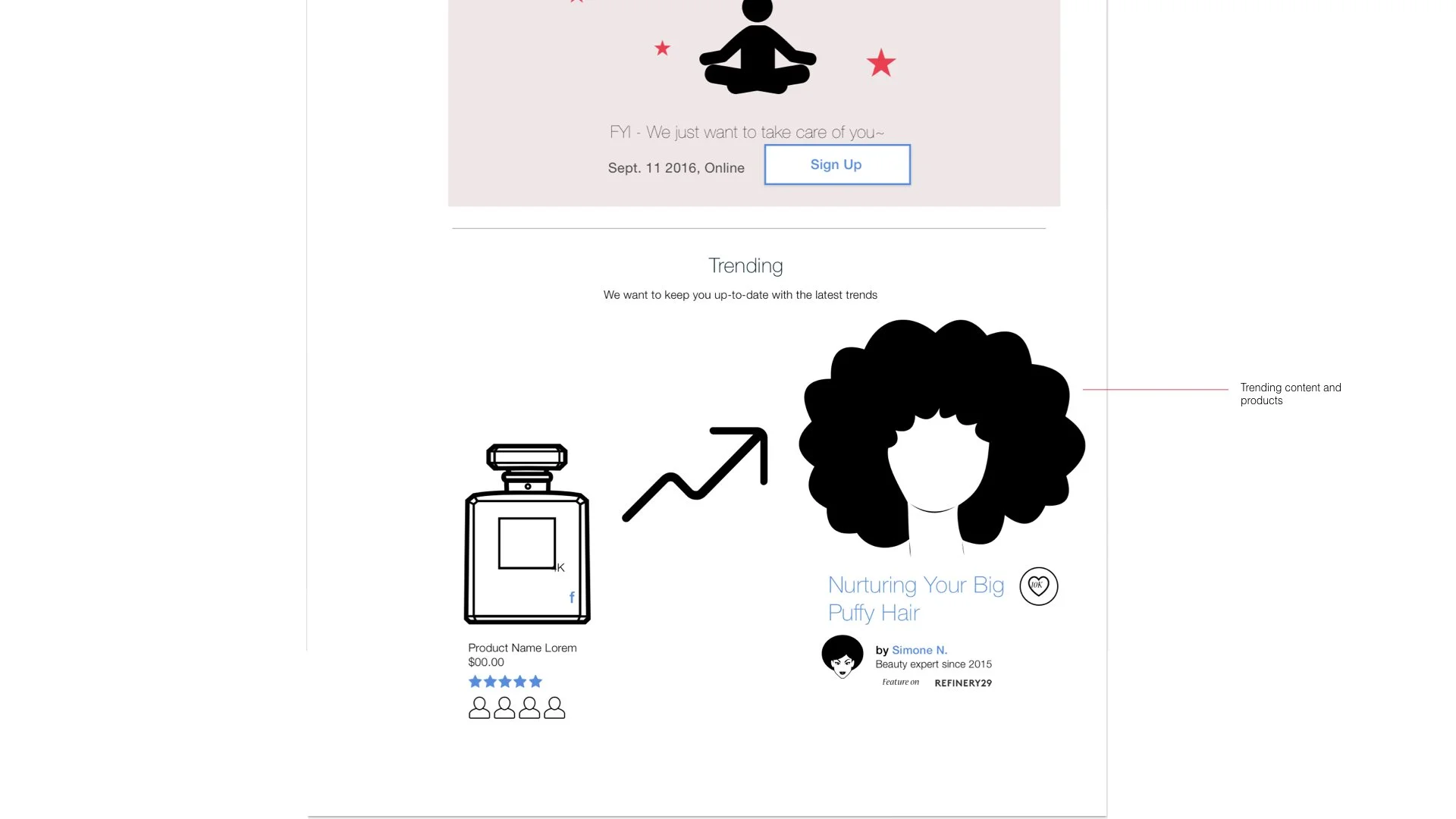
Task: Select the fifth blue rating star
Action: tap(535, 682)
